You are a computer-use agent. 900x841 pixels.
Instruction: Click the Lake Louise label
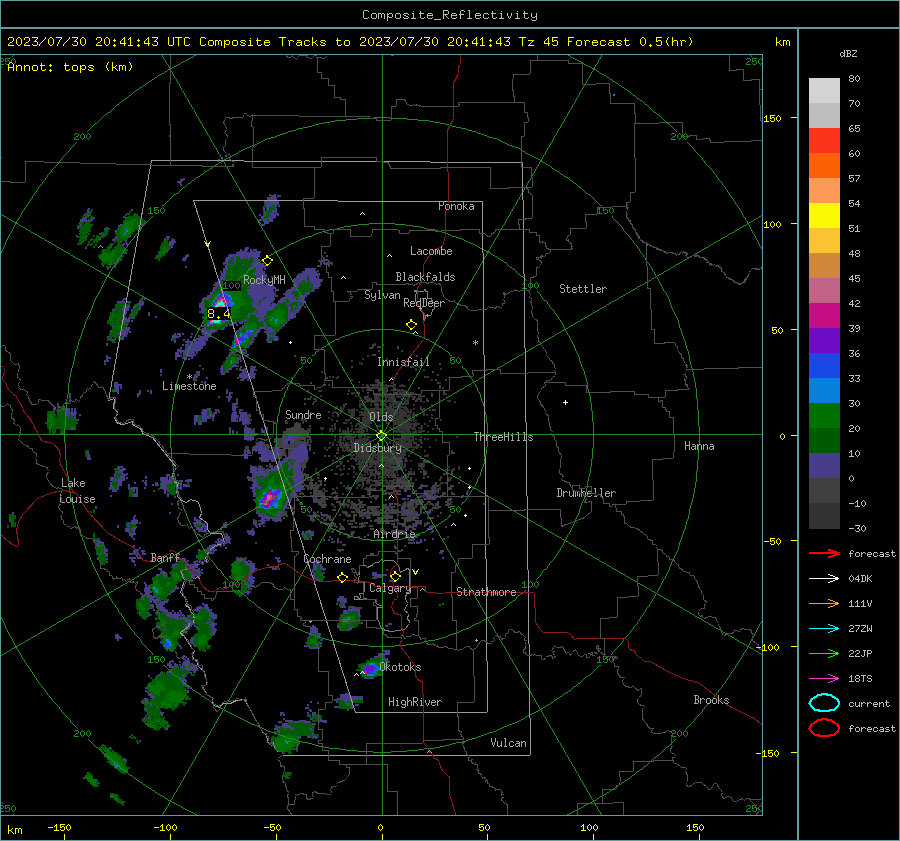point(77,491)
